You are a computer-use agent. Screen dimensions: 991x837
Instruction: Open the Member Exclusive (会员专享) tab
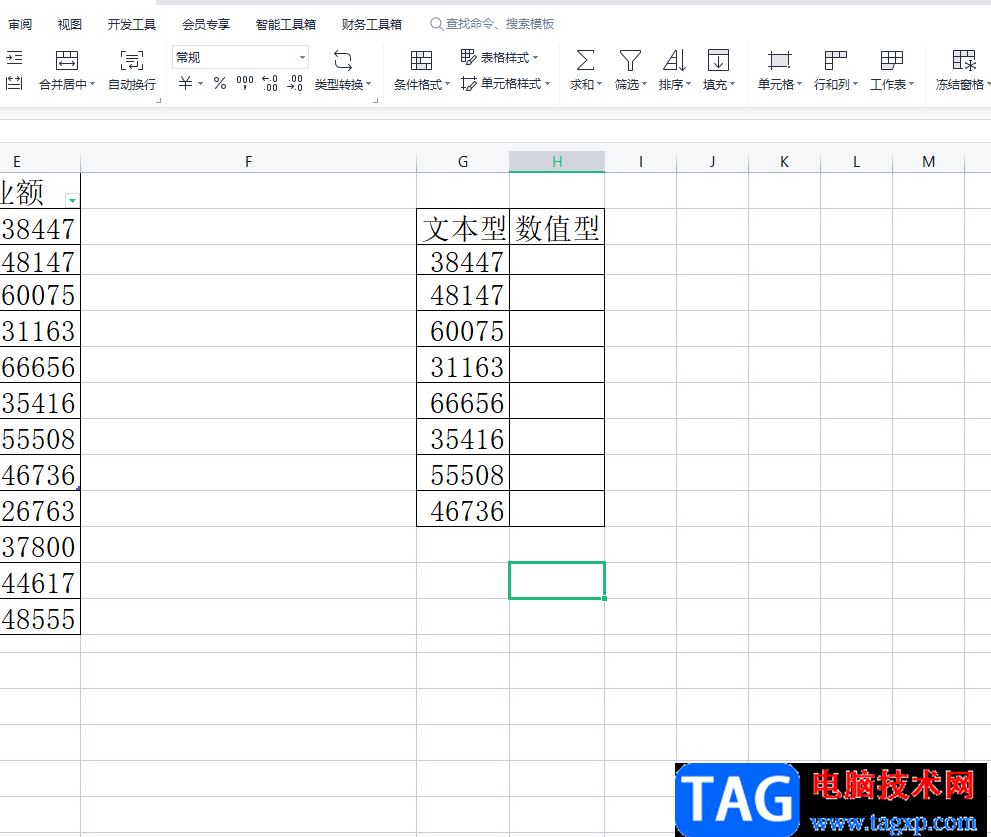coord(206,24)
